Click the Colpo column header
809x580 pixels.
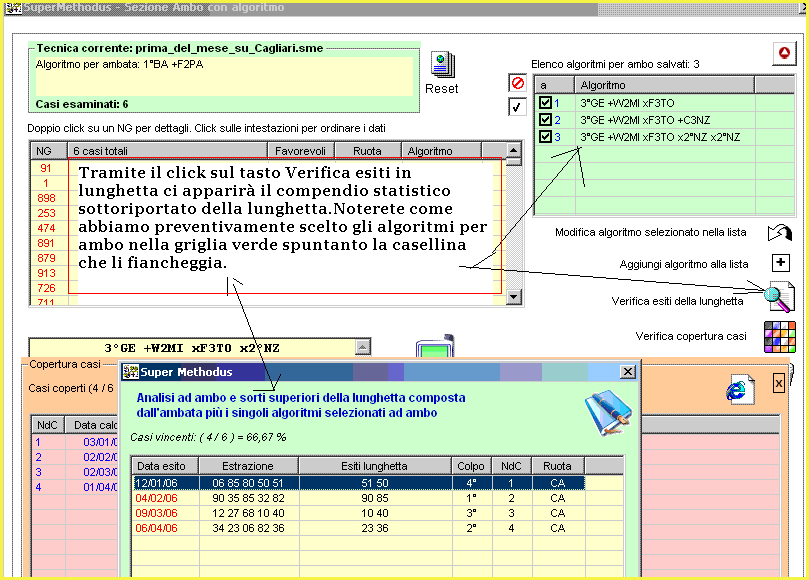[471, 466]
